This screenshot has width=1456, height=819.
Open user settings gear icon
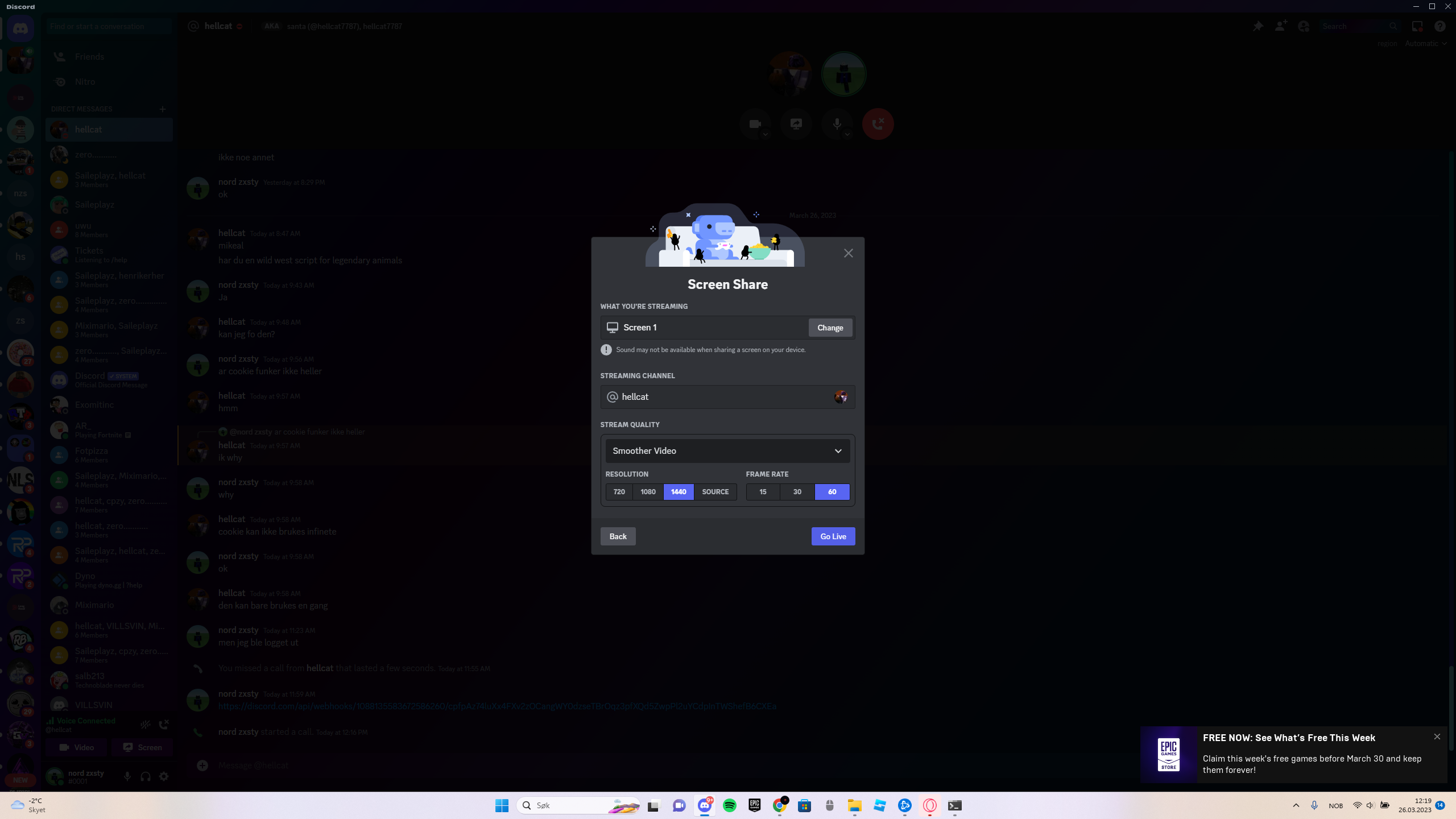coord(164,776)
